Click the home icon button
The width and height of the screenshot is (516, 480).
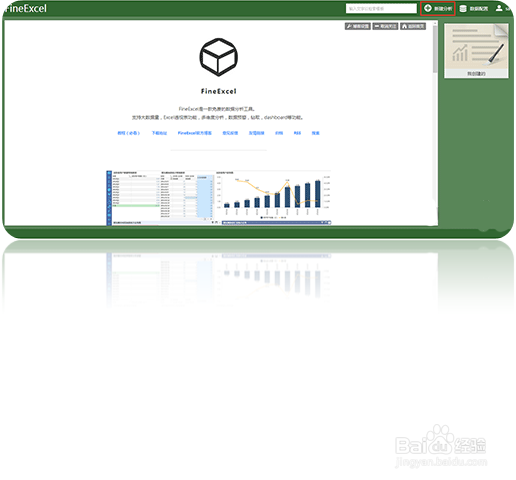pos(413,26)
